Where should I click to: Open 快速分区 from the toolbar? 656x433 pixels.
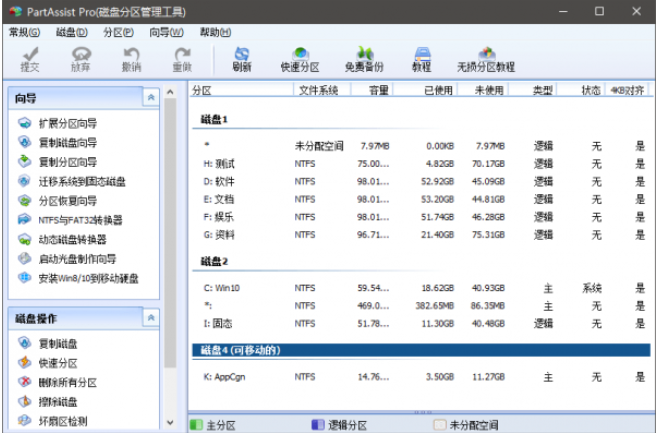click(x=300, y=59)
